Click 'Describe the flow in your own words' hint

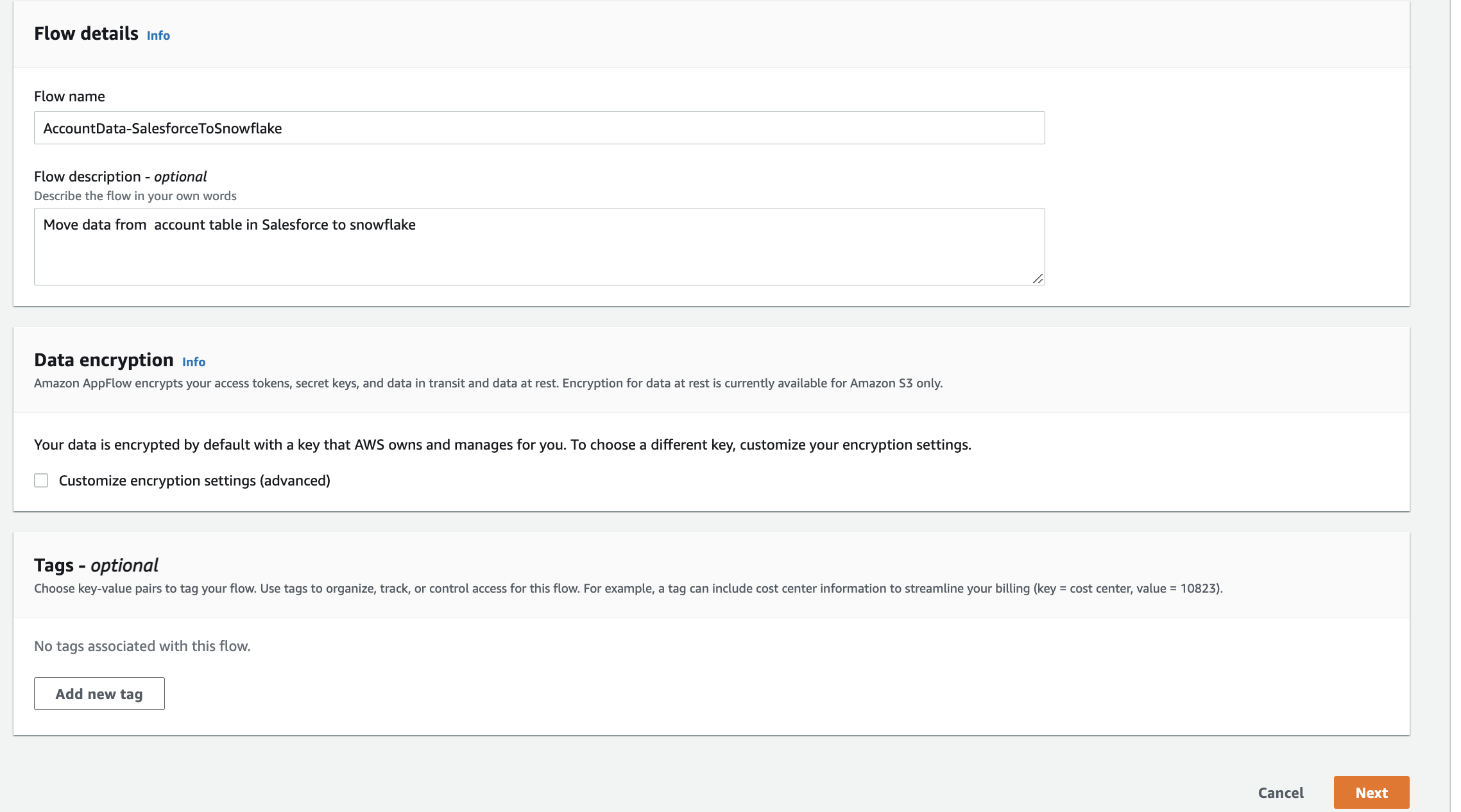tap(135, 196)
